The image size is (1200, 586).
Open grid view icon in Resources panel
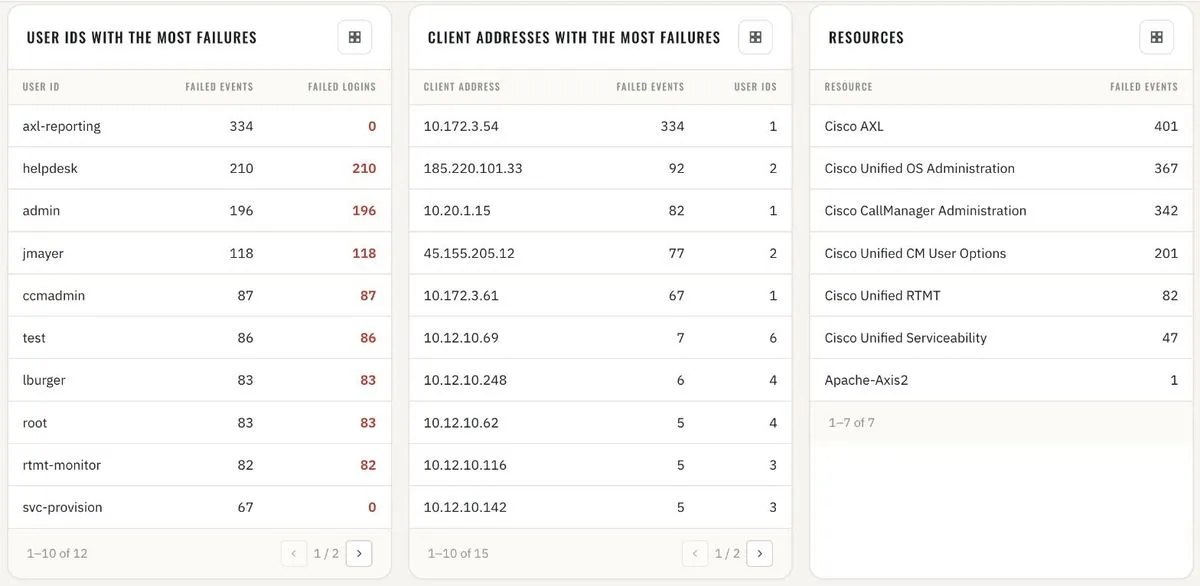(x=1157, y=37)
